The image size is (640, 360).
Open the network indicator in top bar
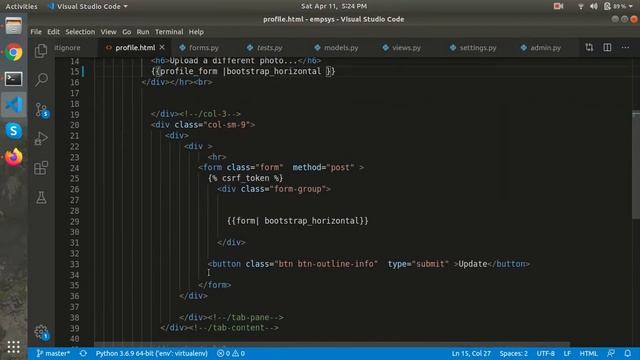click(580, 6)
